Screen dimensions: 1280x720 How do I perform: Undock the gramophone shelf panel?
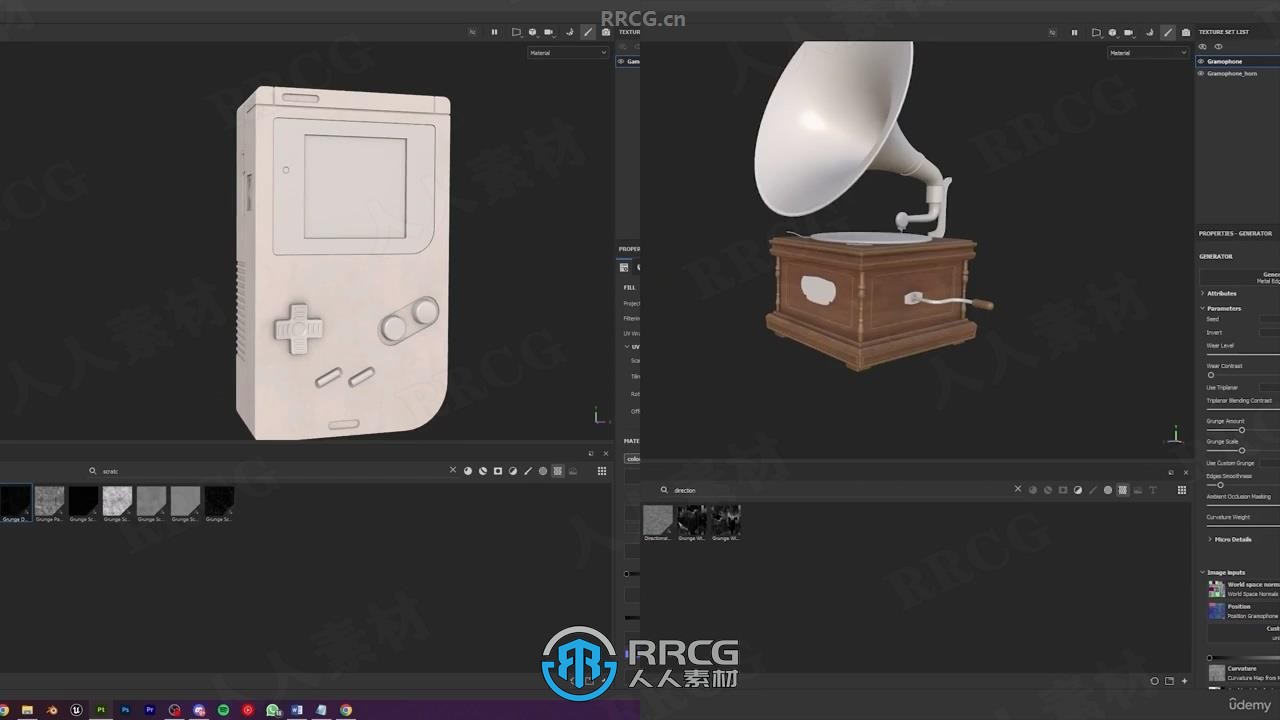(1171, 473)
